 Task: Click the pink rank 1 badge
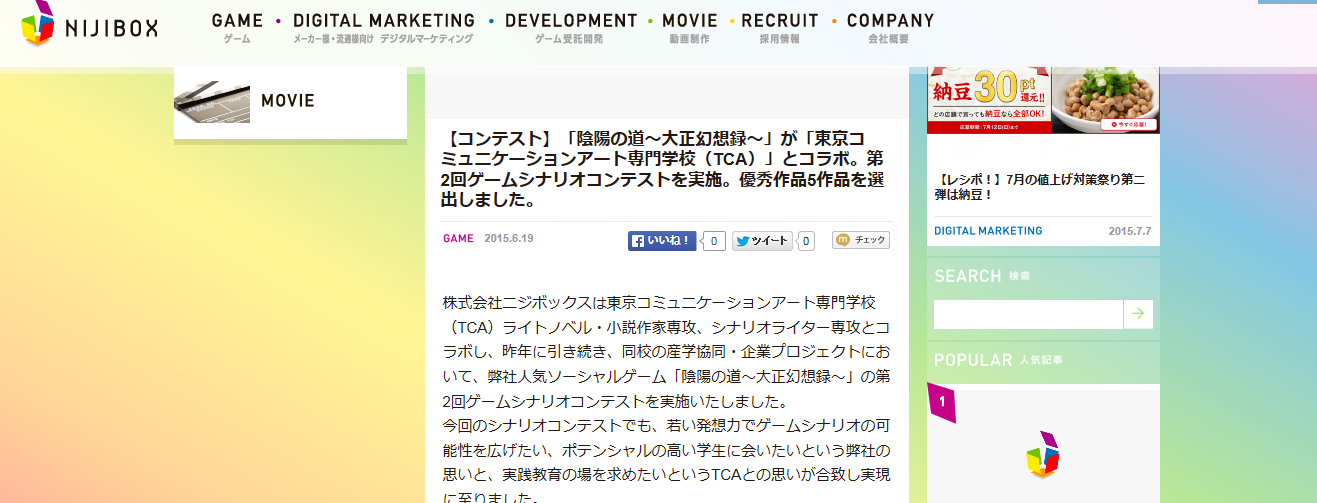[941, 402]
